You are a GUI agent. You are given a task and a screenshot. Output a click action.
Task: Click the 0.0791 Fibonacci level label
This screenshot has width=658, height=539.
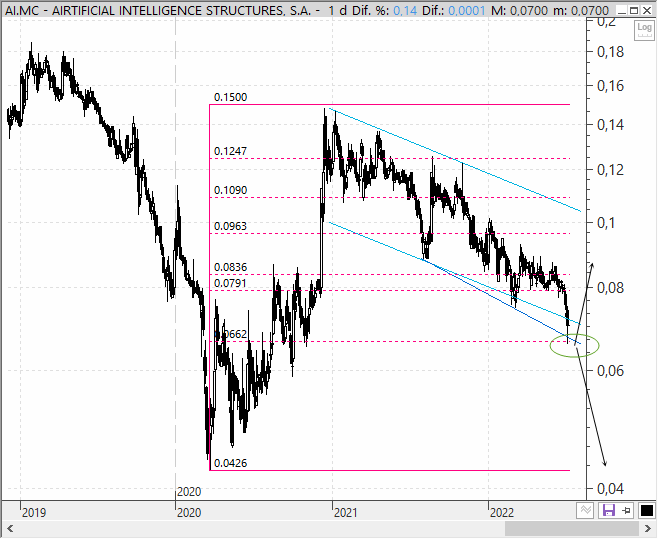pyautogui.click(x=230, y=283)
